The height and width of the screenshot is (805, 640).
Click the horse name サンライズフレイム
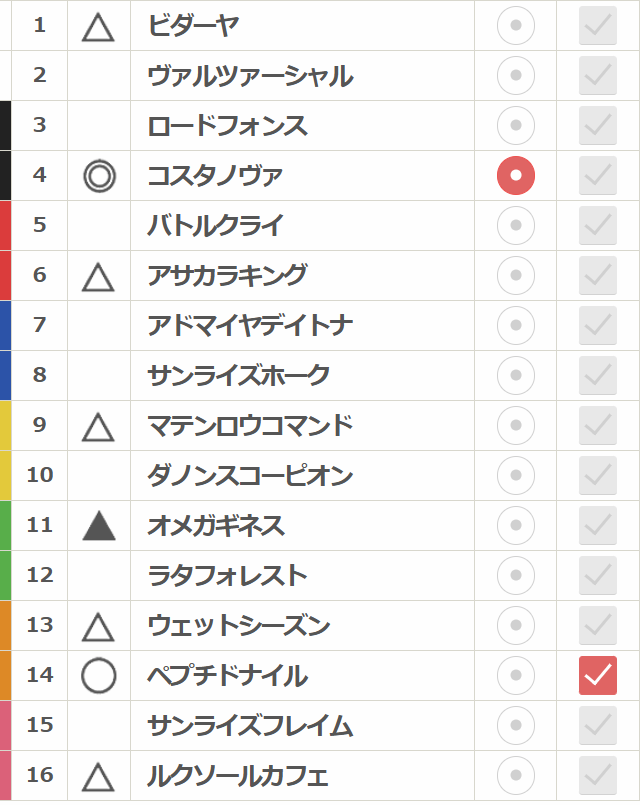[250, 726]
